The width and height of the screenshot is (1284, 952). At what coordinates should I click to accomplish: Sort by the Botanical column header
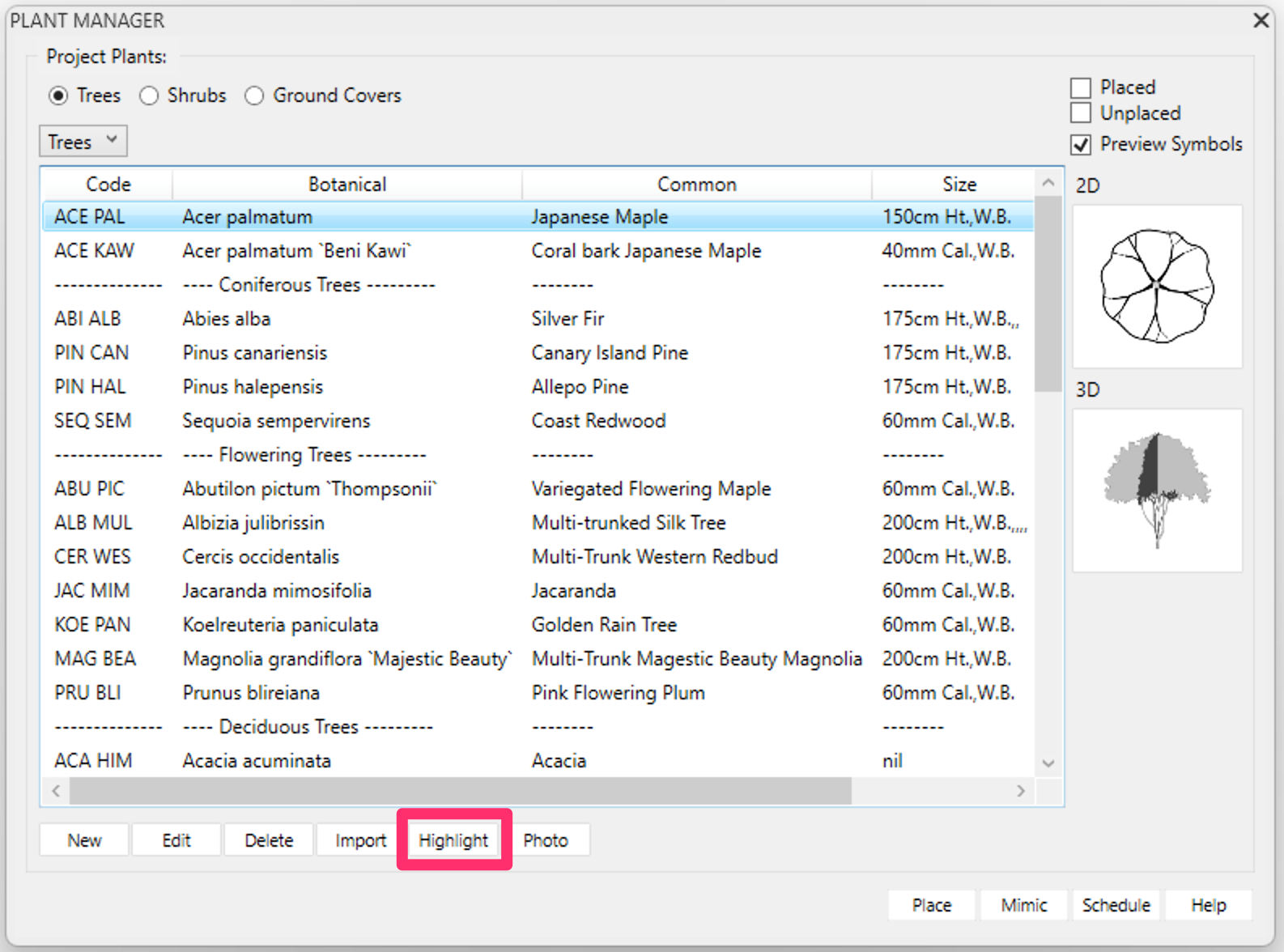point(347,185)
